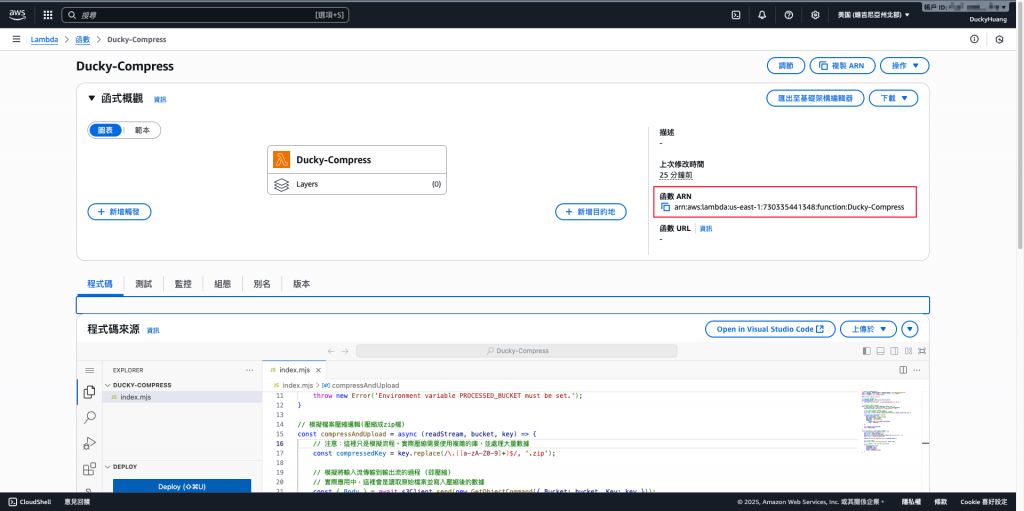Open the Explorer files icon in editor
The height and width of the screenshot is (511, 1024).
[x=89, y=392]
